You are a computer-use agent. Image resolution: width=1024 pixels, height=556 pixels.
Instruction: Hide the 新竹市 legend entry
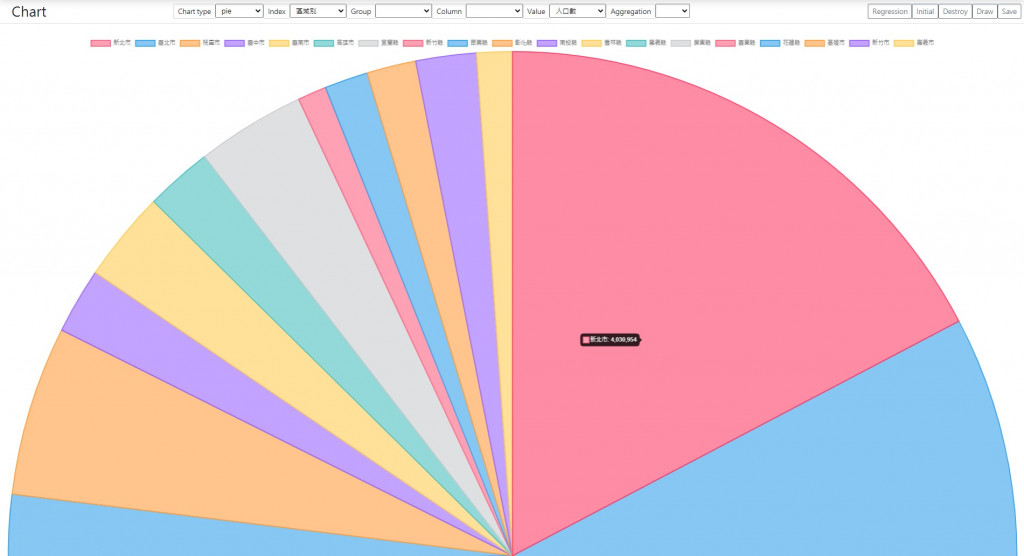pyautogui.click(x=870, y=42)
